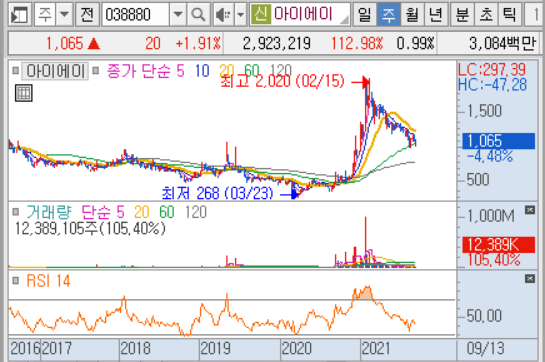Switch to the 틱 tick chart
Image resolution: width=545 pixels, height=362 pixels.
coord(510,15)
